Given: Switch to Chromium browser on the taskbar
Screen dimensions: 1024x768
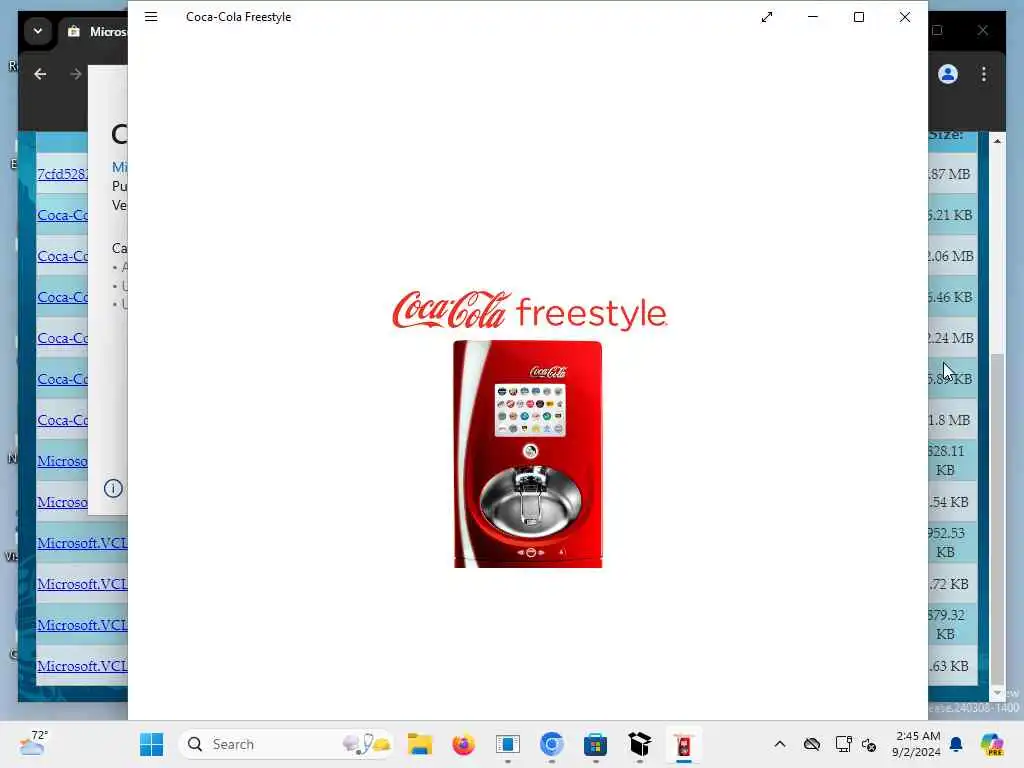Looking at the screenshot, I should pos(552,744).
